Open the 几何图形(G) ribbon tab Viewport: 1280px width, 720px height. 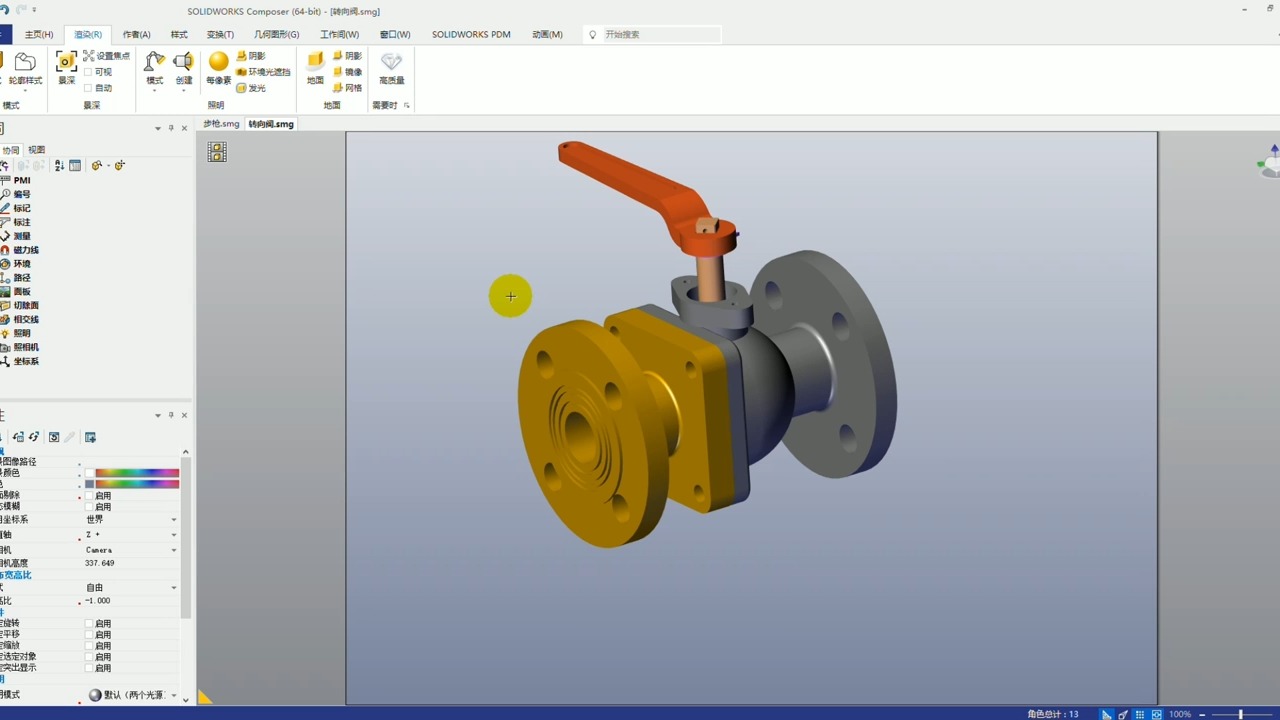coord(277,34)
